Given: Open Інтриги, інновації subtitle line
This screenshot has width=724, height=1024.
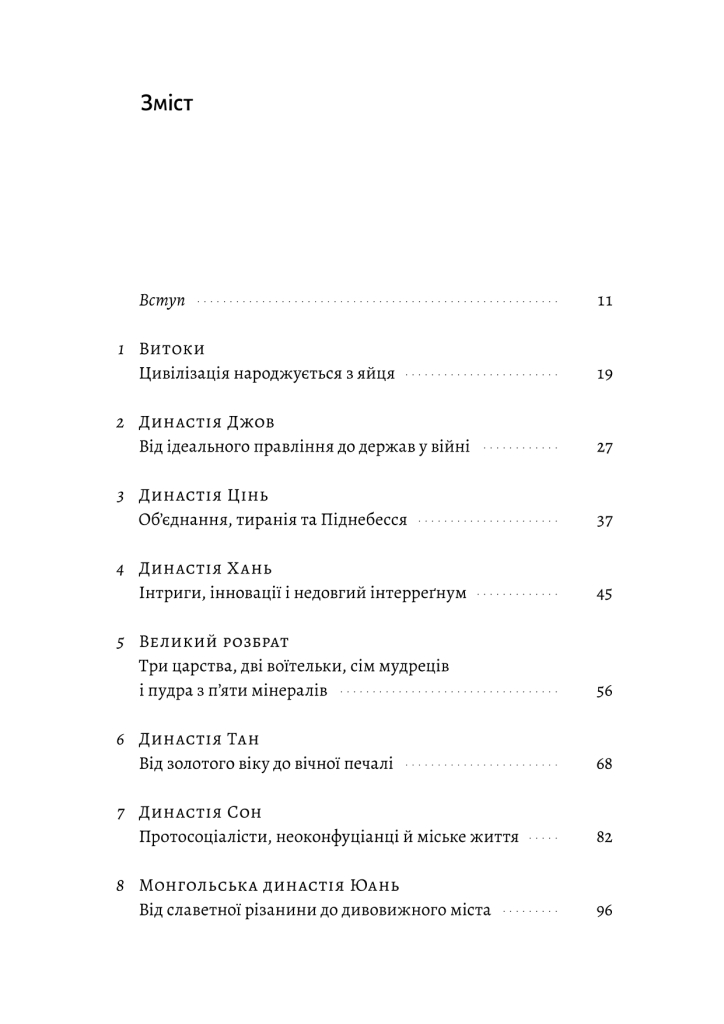Looking at the screenshot, I should point(303,594).
